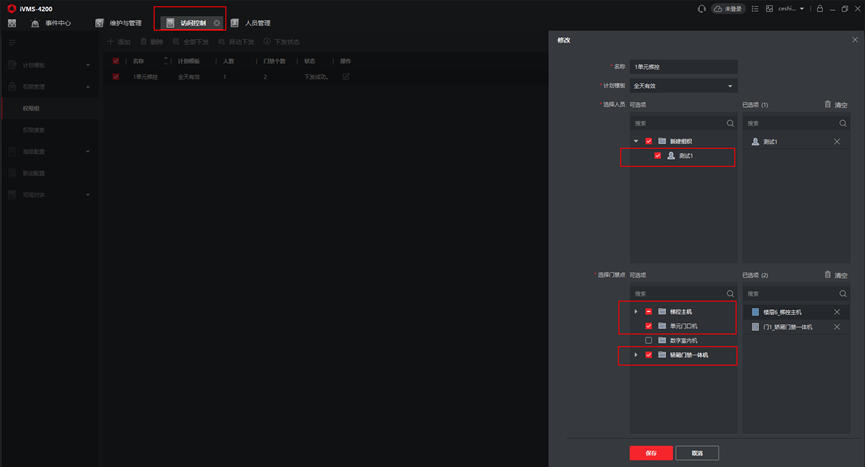
Task: Open the 计划模板 全天有效 dropdown
Action: coord(684,86)
